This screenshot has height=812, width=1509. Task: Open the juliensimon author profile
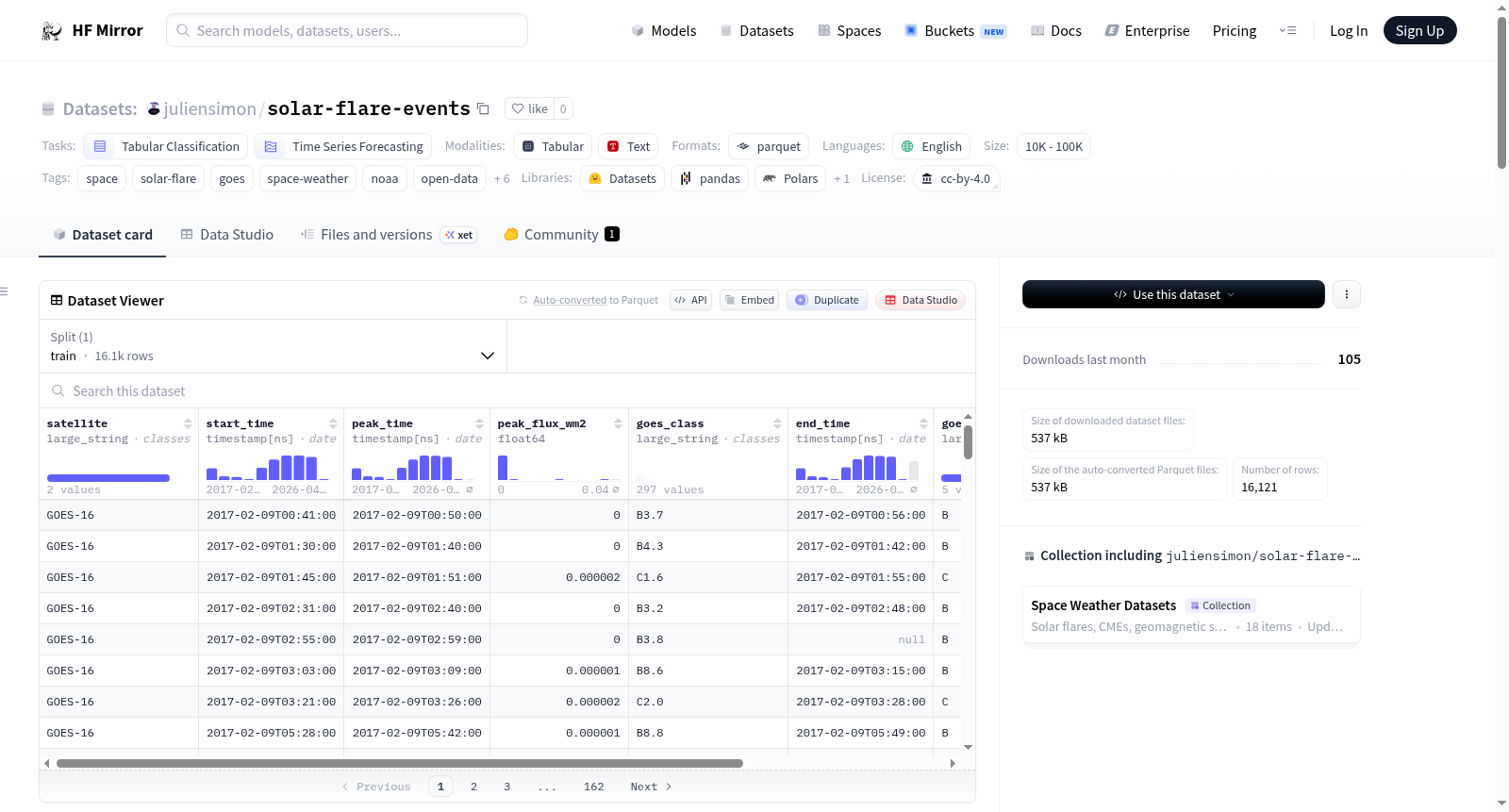point(209,108)
